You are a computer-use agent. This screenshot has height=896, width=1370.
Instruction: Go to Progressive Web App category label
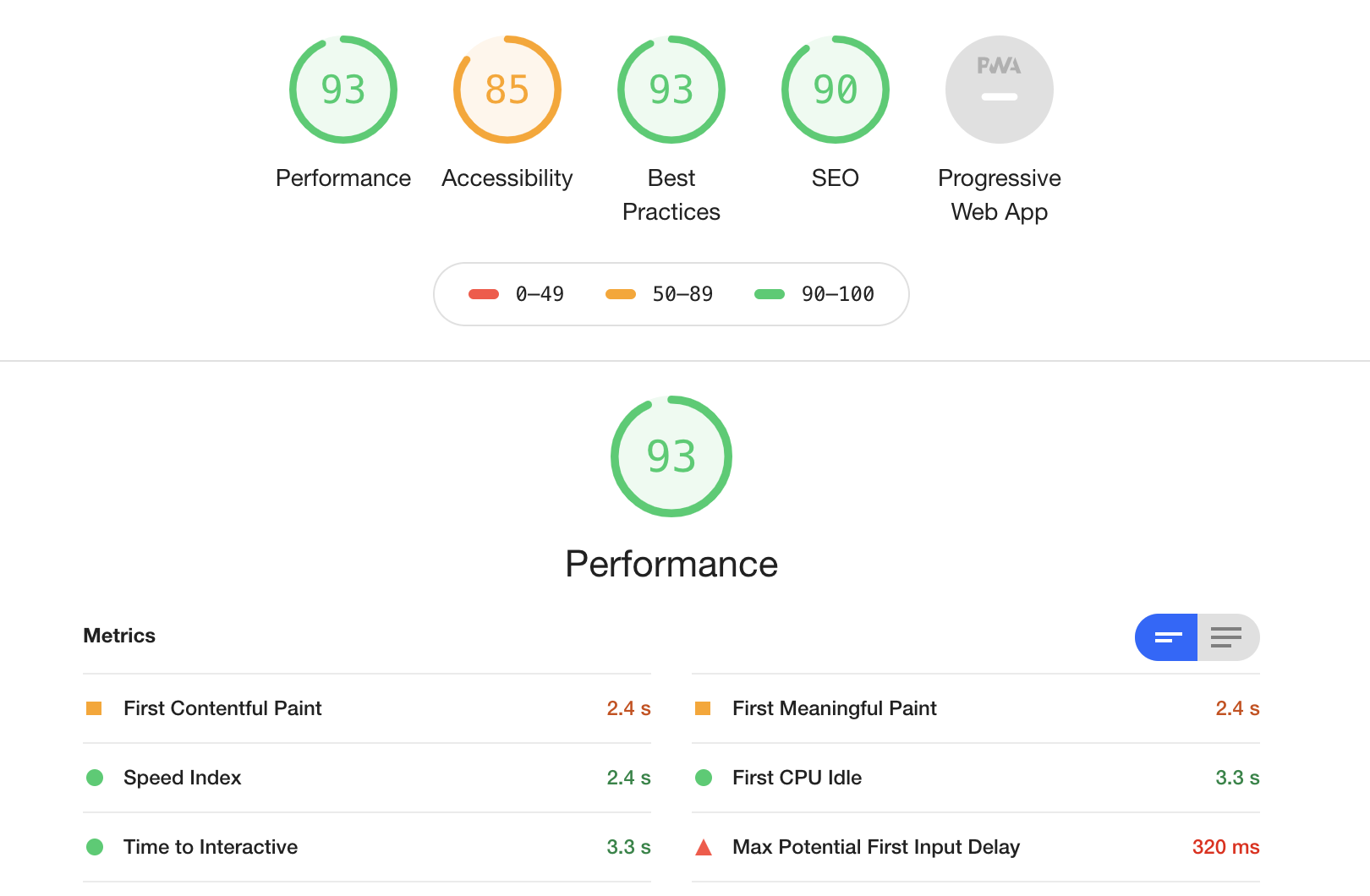point(1000,195)
